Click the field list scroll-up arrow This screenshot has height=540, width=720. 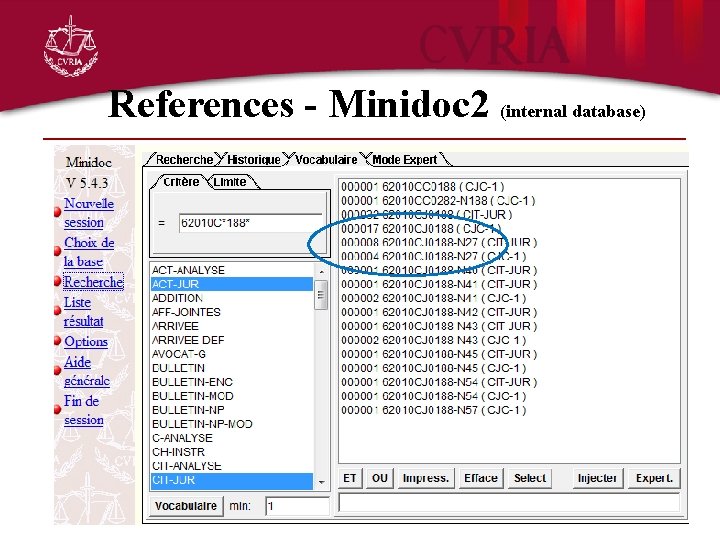(321, 271)
